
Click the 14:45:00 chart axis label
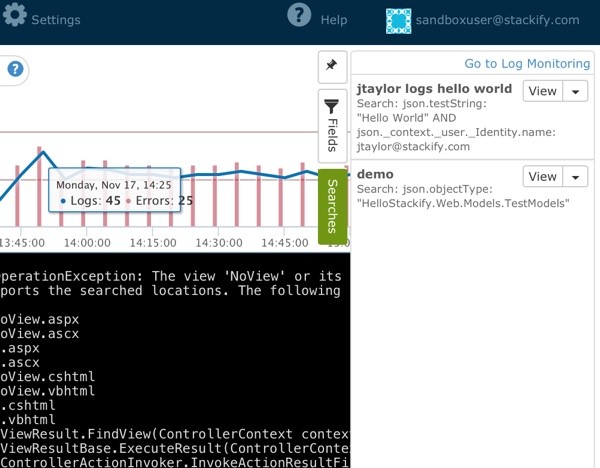point(284,243)
